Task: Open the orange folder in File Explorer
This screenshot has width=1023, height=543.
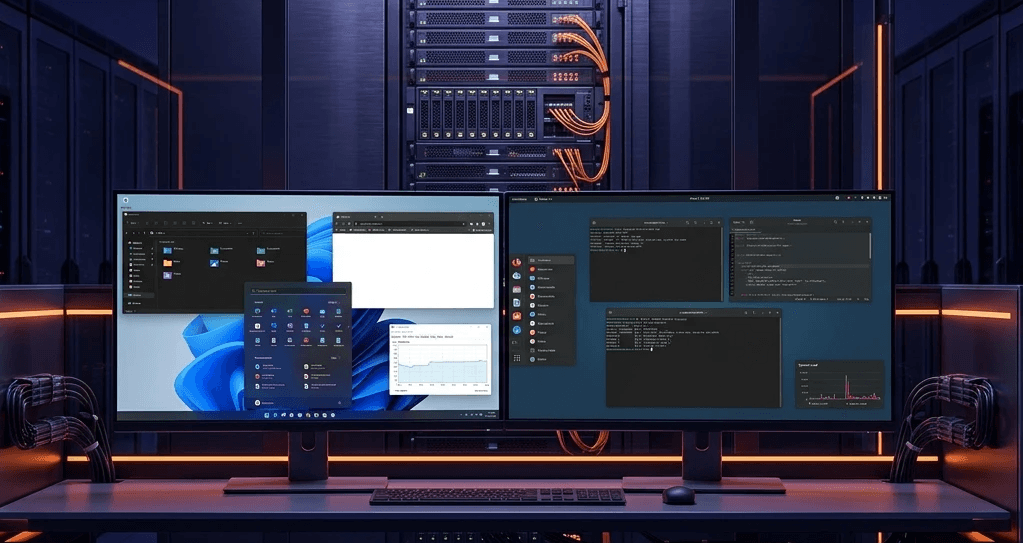Action: click(168, 263)
